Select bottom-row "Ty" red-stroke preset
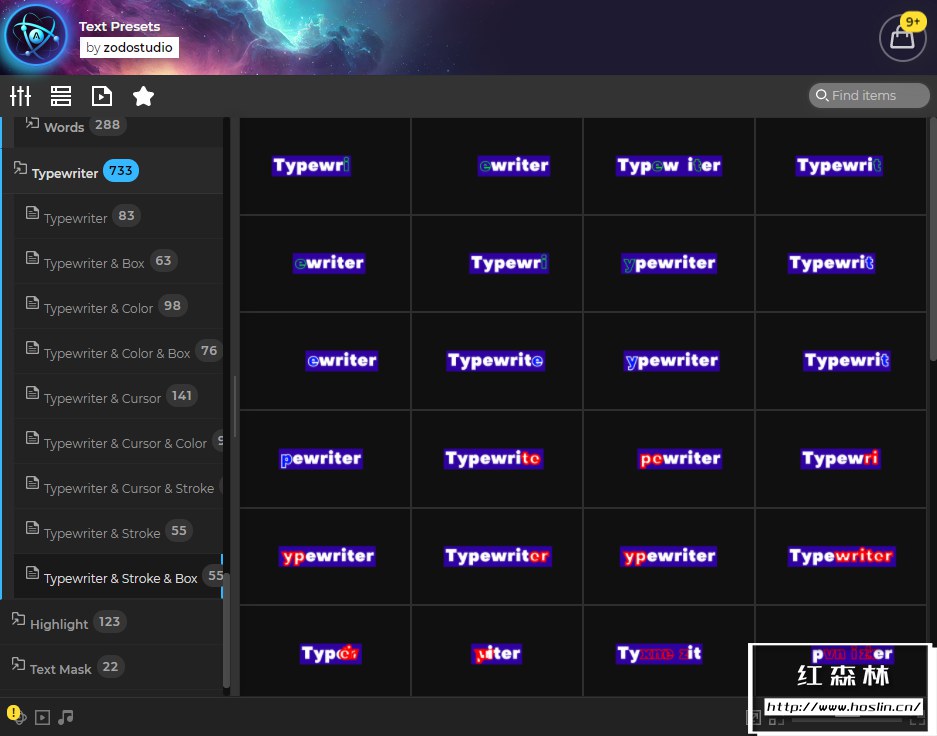 click(669, 651)
